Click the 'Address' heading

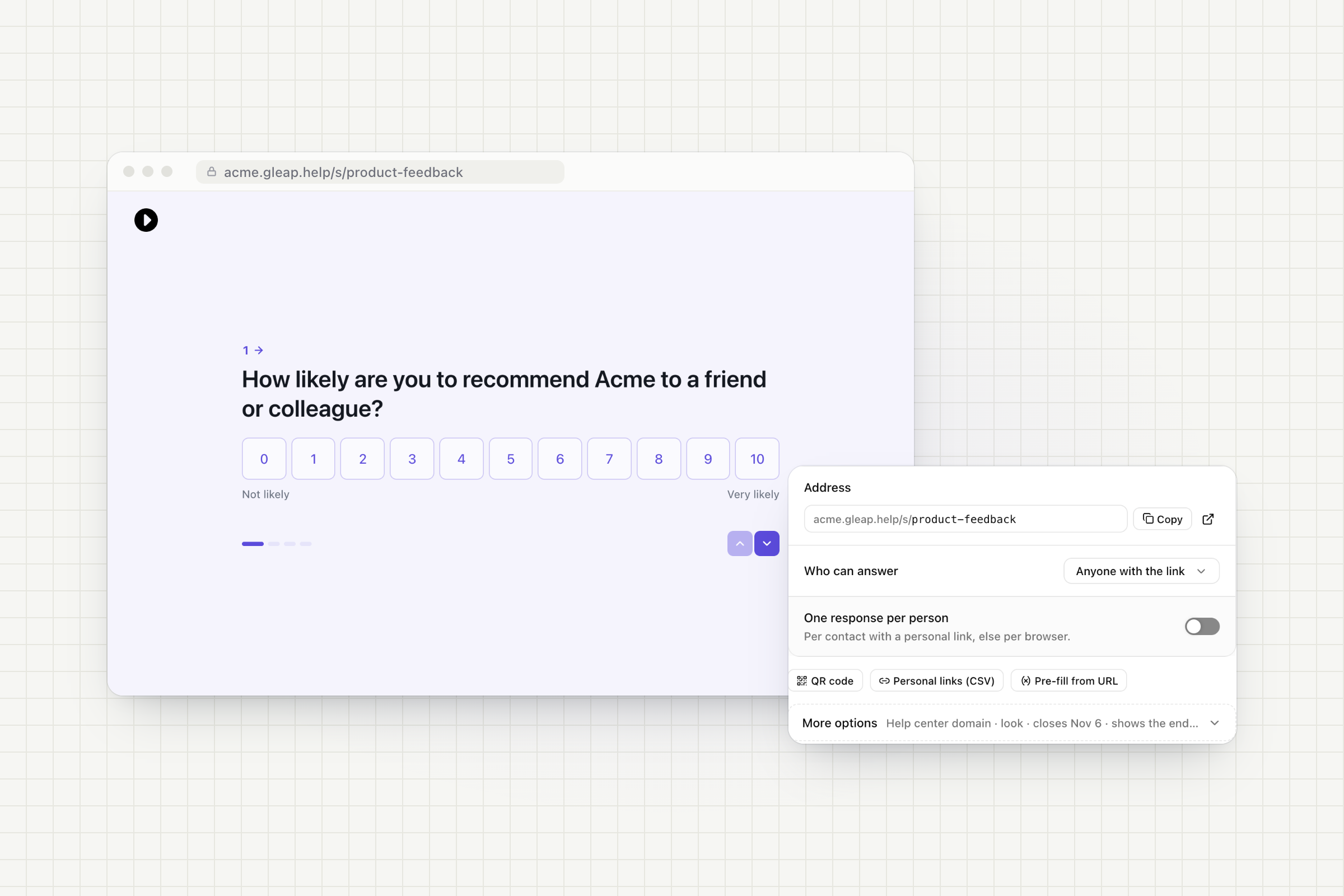[828, 487]
